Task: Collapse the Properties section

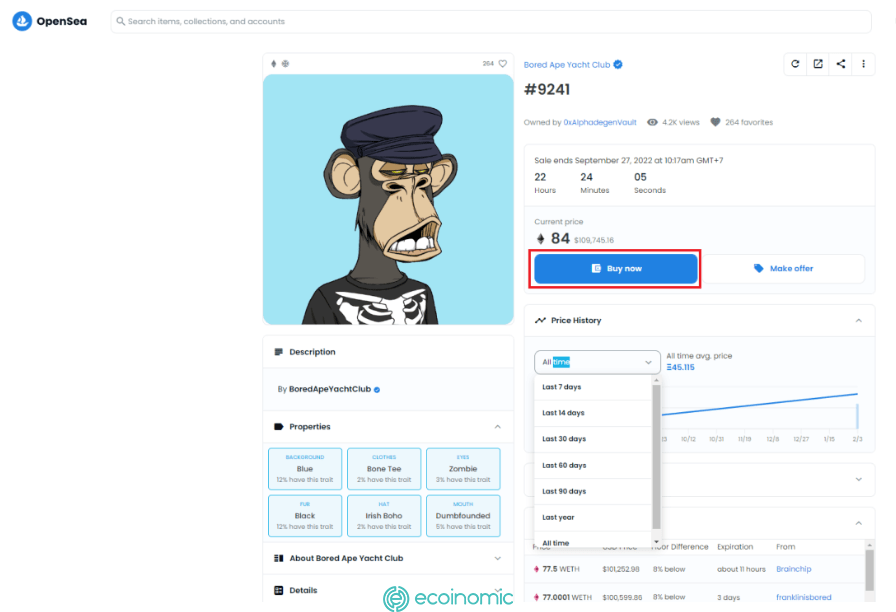Action: (x=498, y=427)
